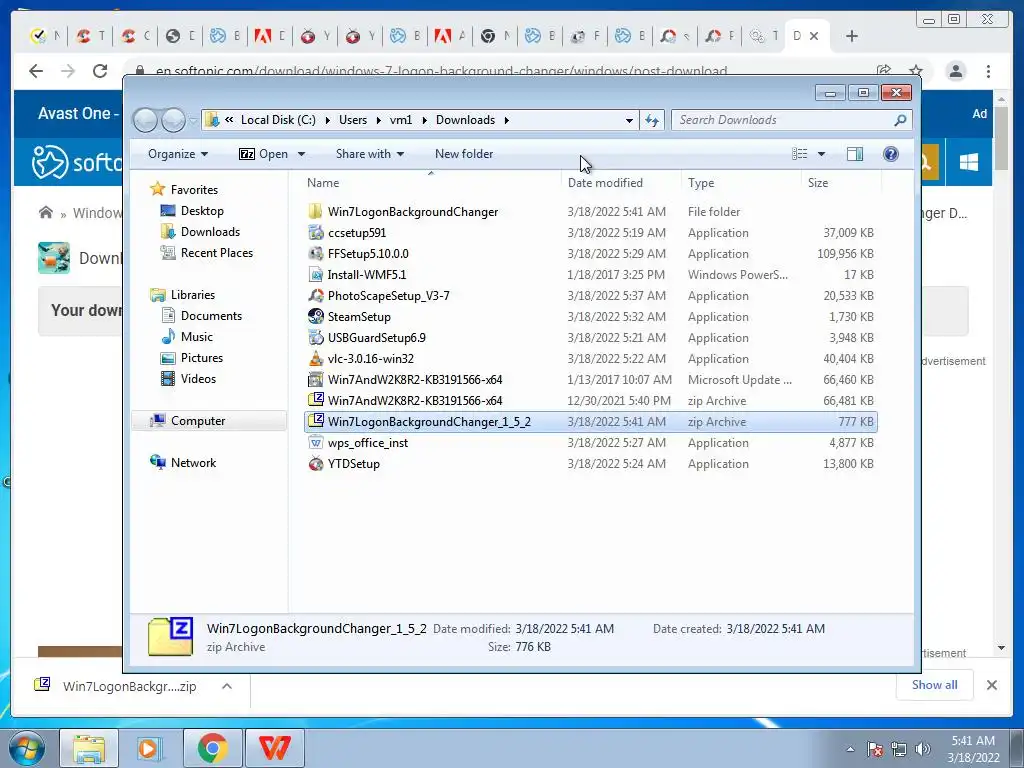1024x768 pixels.
Task: Expand the address bar history dropdown
Action: point(629,120)
